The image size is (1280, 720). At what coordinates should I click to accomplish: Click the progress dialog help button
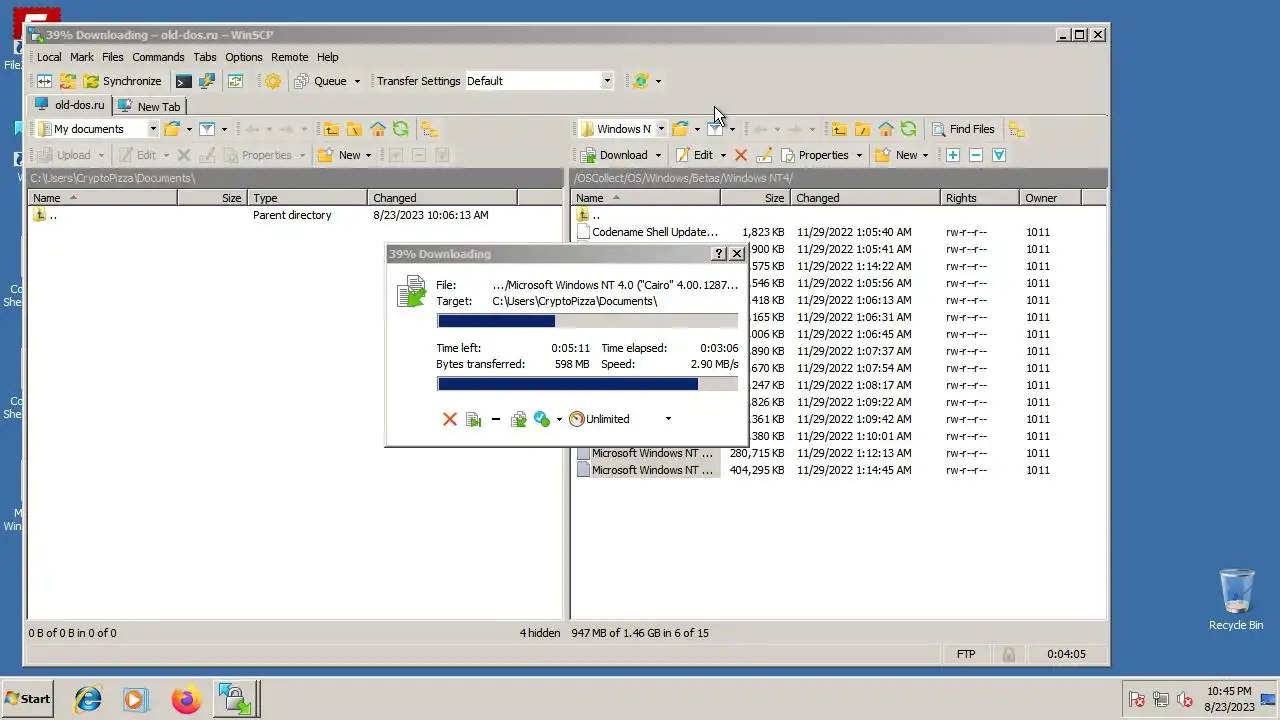(x=719, y=254)
